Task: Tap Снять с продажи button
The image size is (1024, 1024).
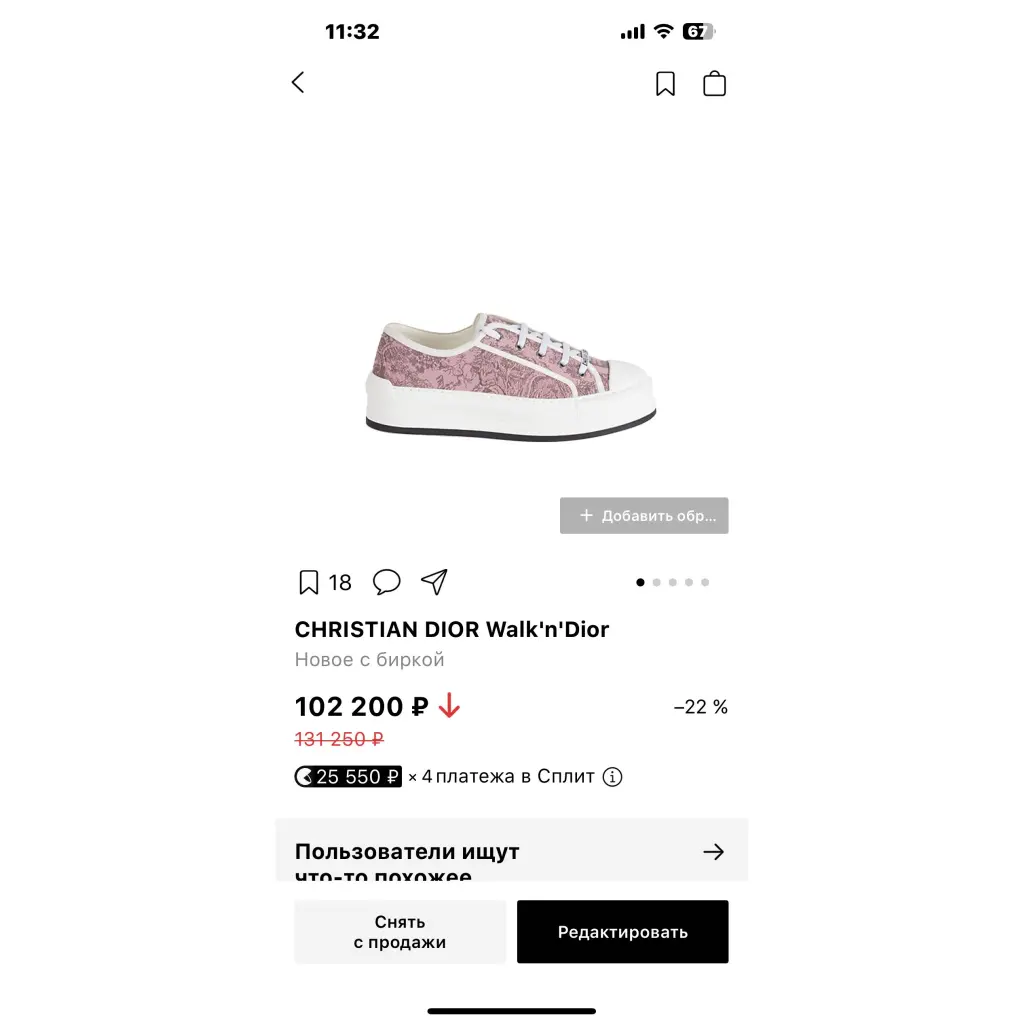Action: click(x=400, y=932)
